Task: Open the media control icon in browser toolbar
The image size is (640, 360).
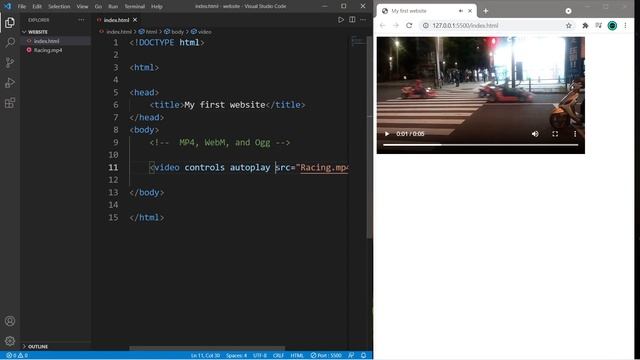Action: [x=599, y=25]
